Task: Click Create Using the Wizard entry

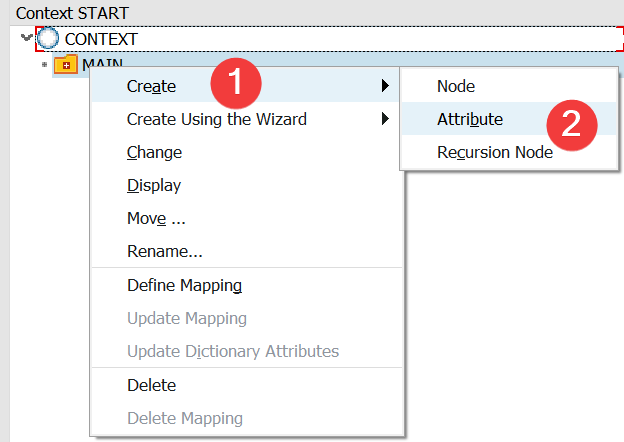Action: coord(216,119)
